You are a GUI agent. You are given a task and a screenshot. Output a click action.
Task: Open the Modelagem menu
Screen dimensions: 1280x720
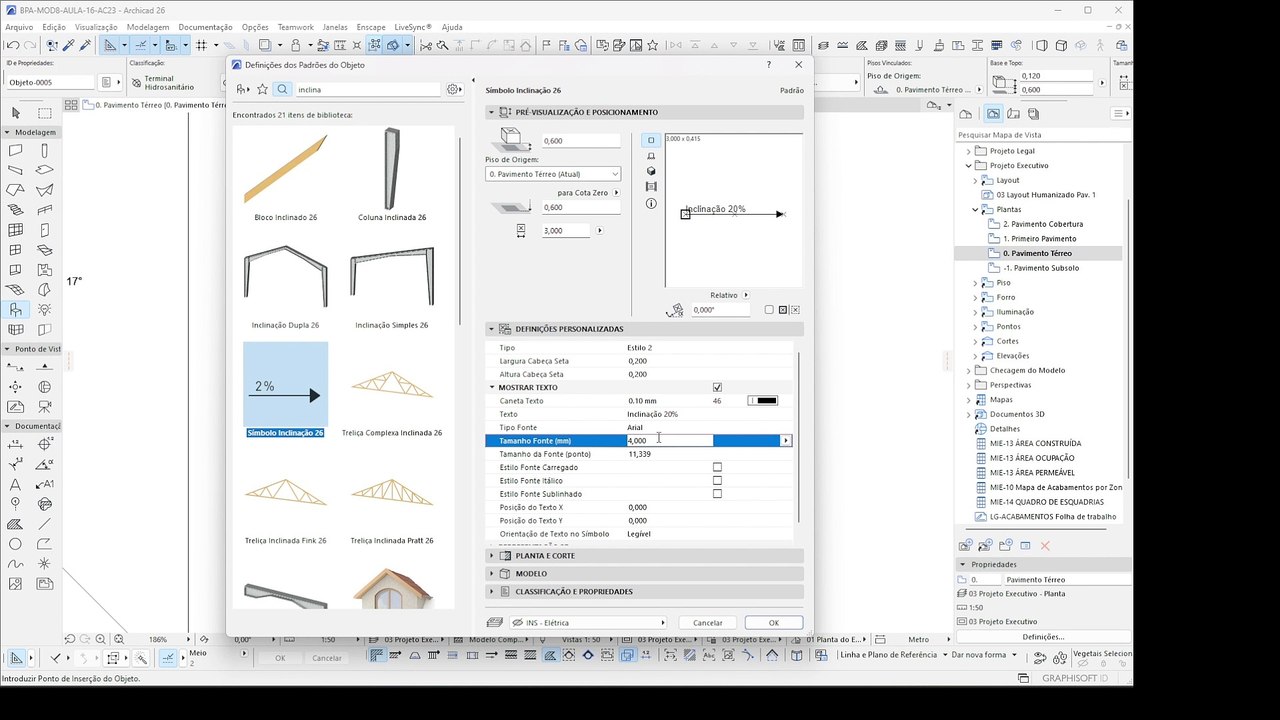click(x=148, y=27)
